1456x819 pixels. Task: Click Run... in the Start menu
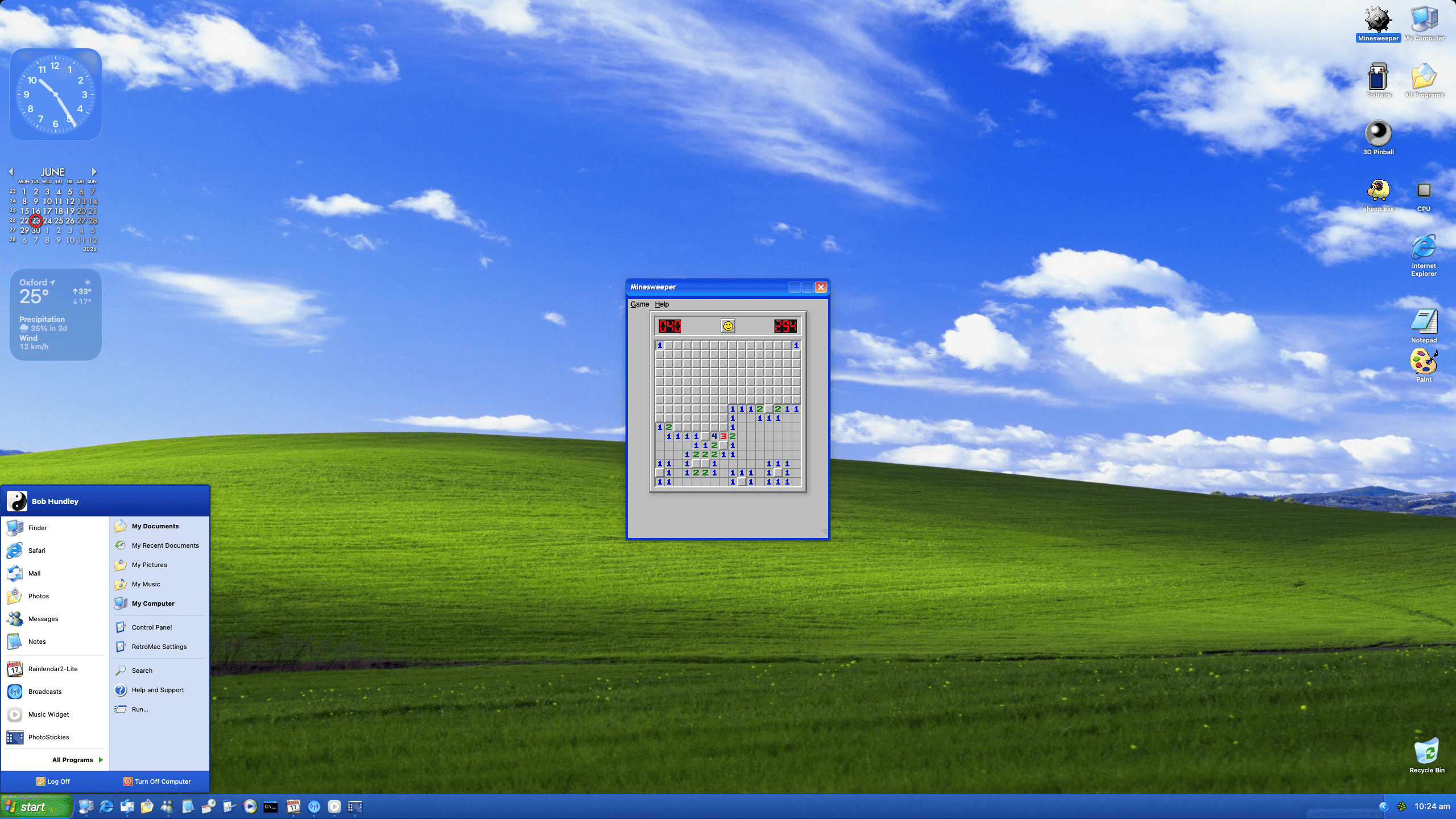(x=159, y=709)
